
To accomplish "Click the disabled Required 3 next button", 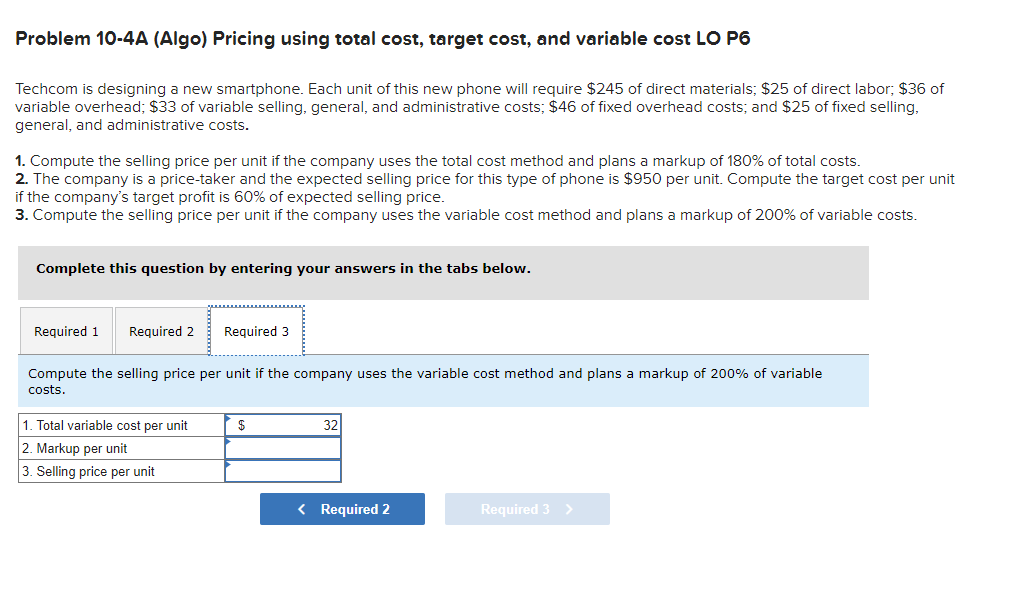I will (527, 509).
